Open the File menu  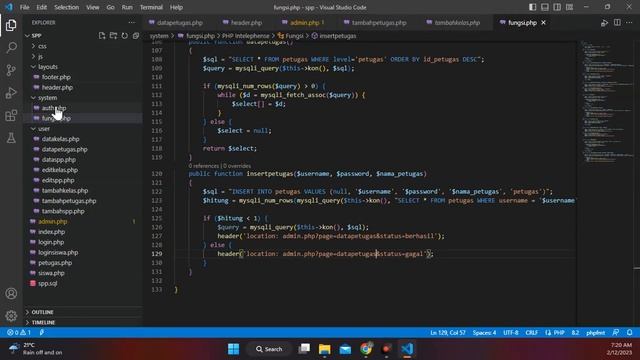[x=24, y=7]
